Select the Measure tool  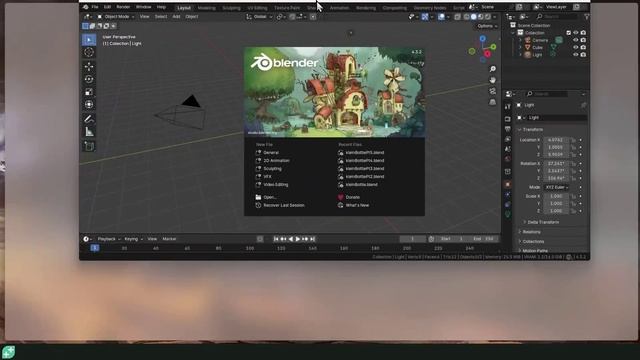[x=89, y=131]
